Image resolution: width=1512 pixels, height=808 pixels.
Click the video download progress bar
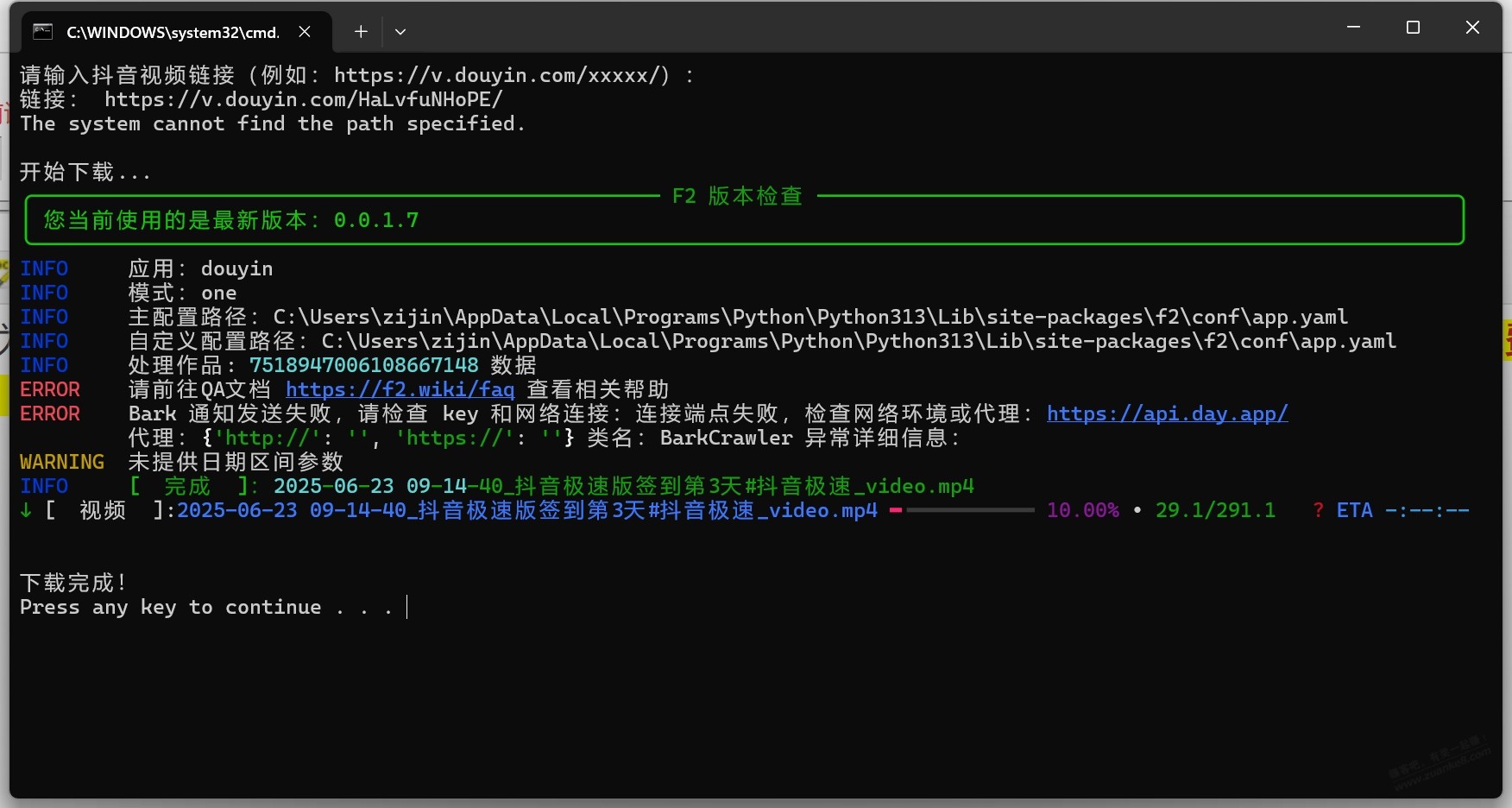coord(961,510)
